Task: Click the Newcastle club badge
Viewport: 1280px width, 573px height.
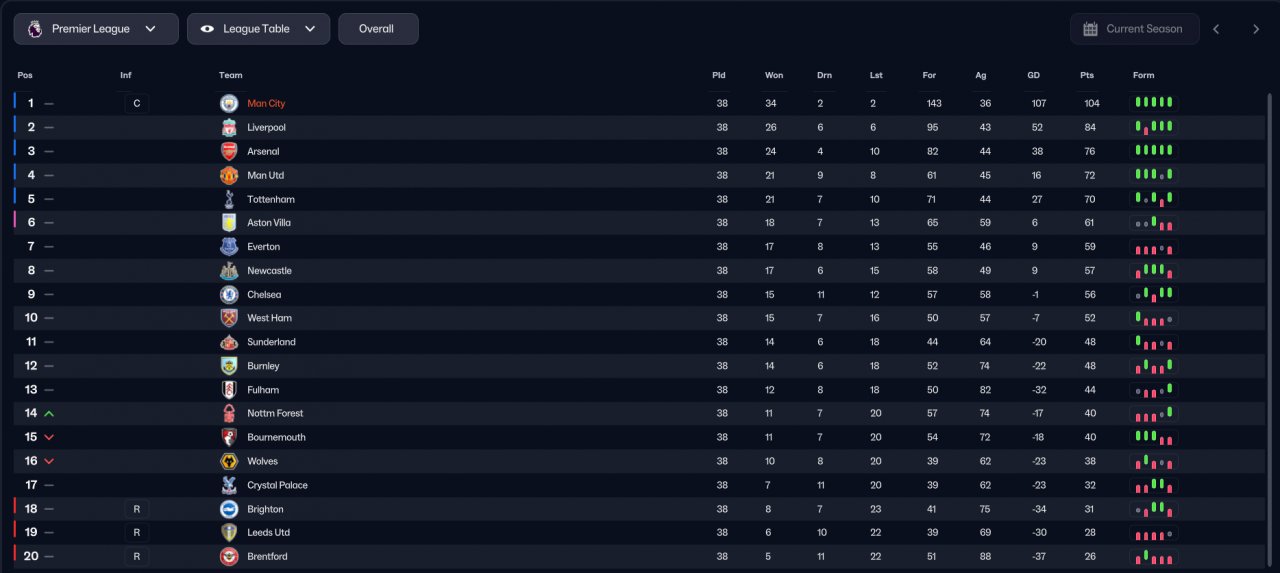Action: coord(229,270)
